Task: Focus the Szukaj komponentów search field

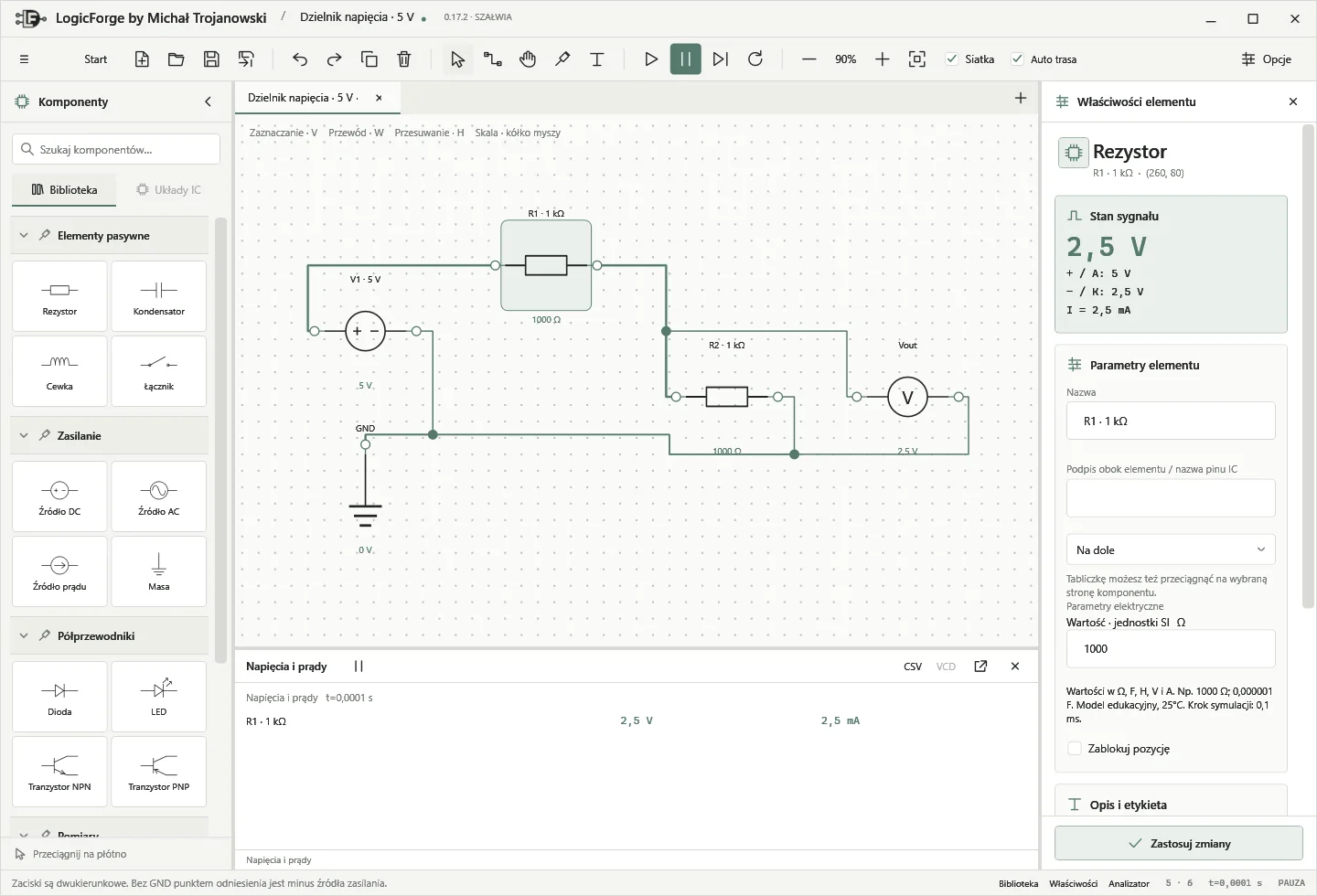Action: coord(116,149)
